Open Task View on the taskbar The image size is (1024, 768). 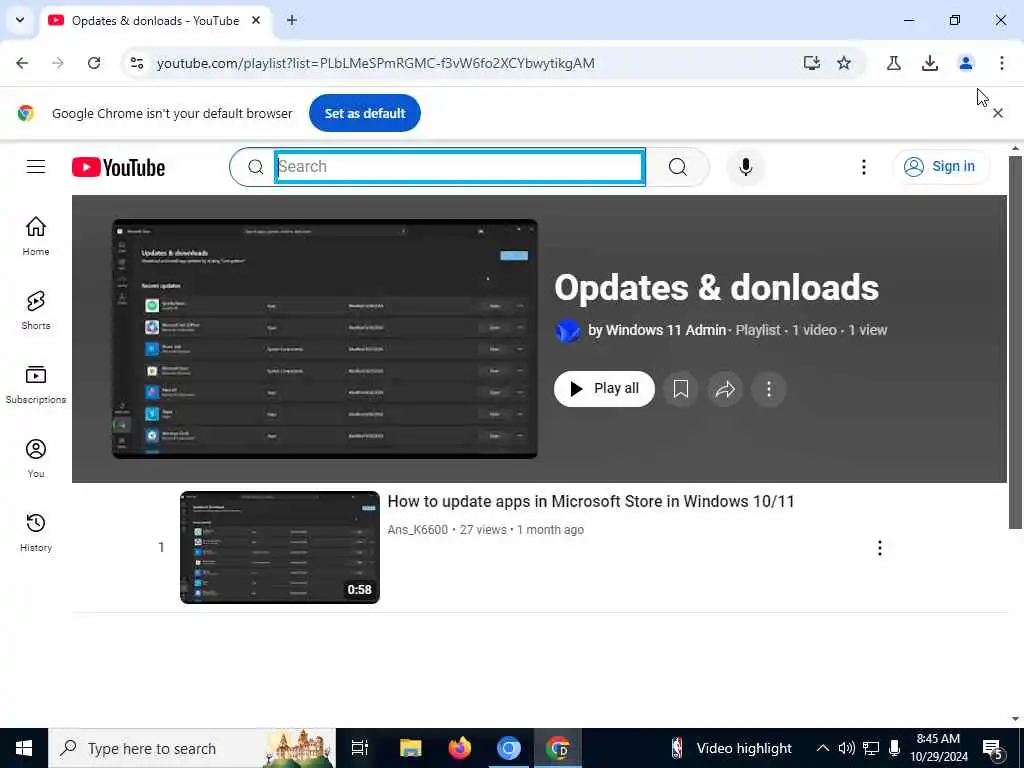(x=360, y=748)
